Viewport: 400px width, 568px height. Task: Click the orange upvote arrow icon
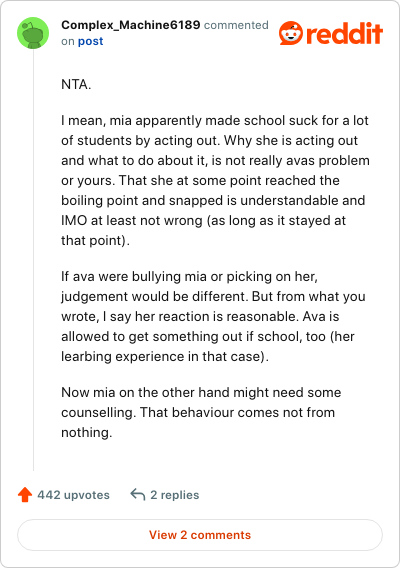click(25, 494)
